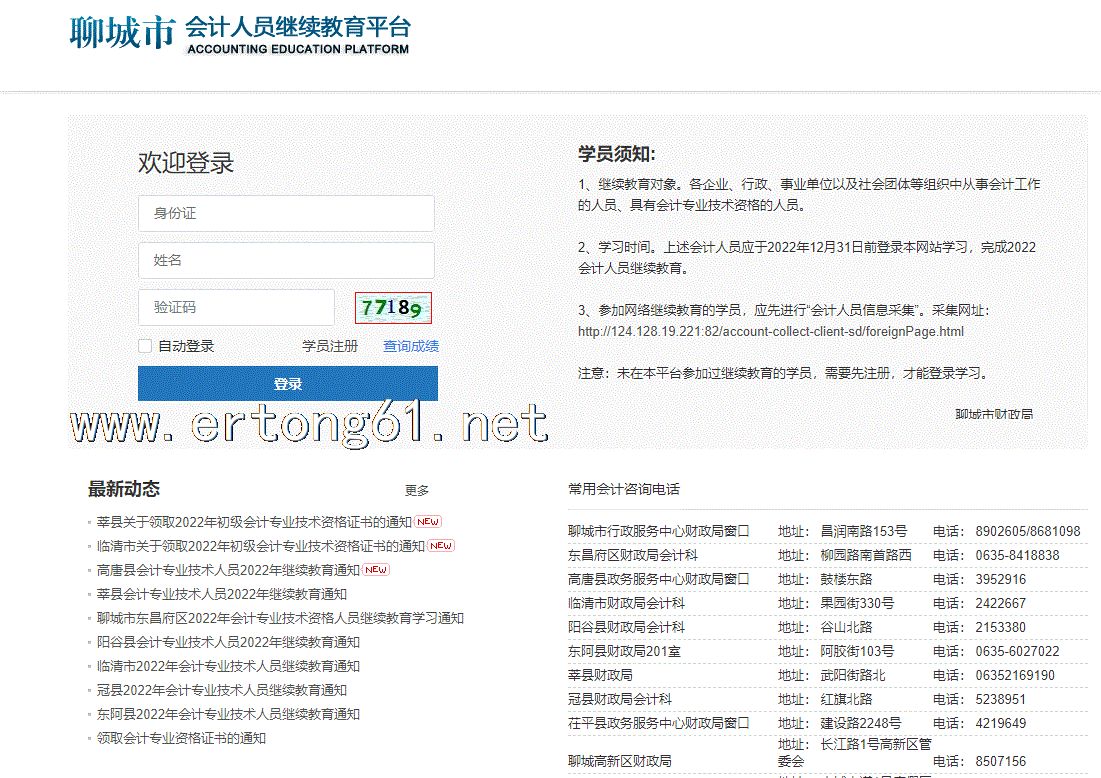Open the 学员注册 link
The height and width of the screenshot is (778, 1101).
point(330,346)
